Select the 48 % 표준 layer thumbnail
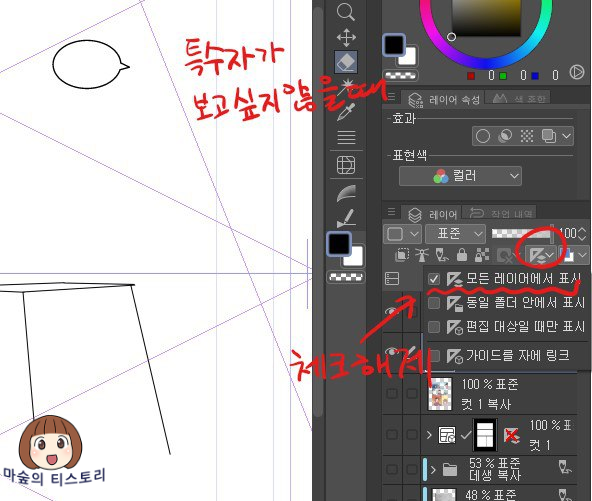Image resolution: width=592 pixels, height=501 pixels. (x=444, y=495)
